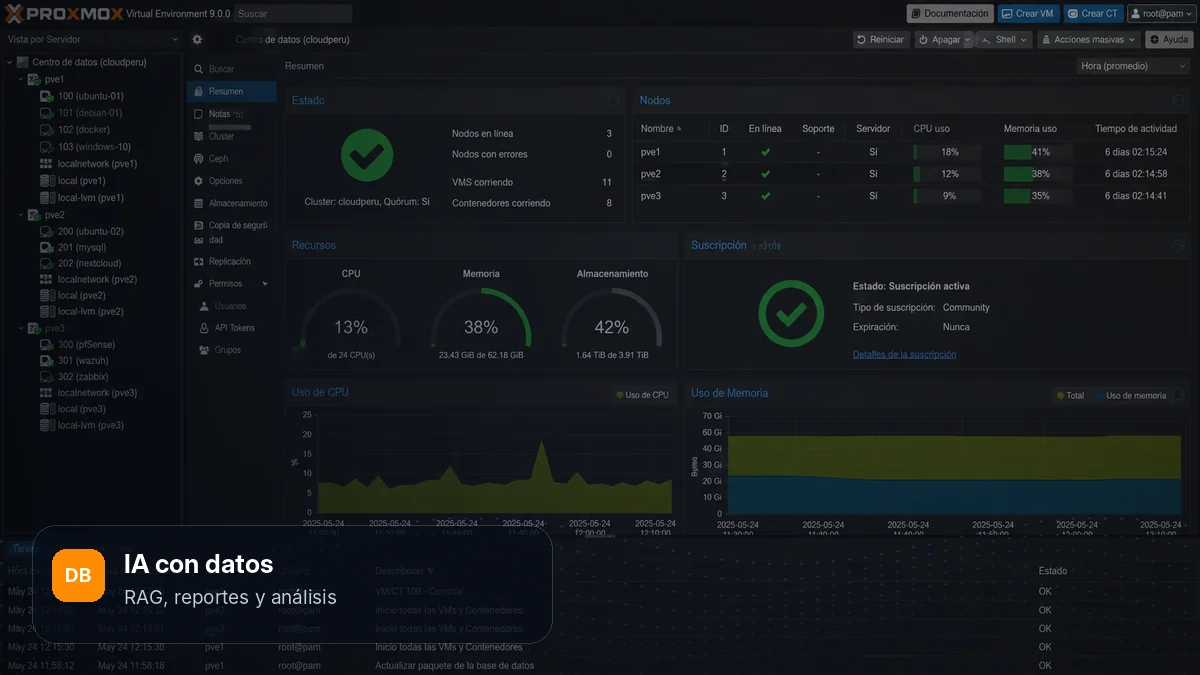Click the online check mark in pve1 row
The image size is (1200, 675).
coord(765,152)
